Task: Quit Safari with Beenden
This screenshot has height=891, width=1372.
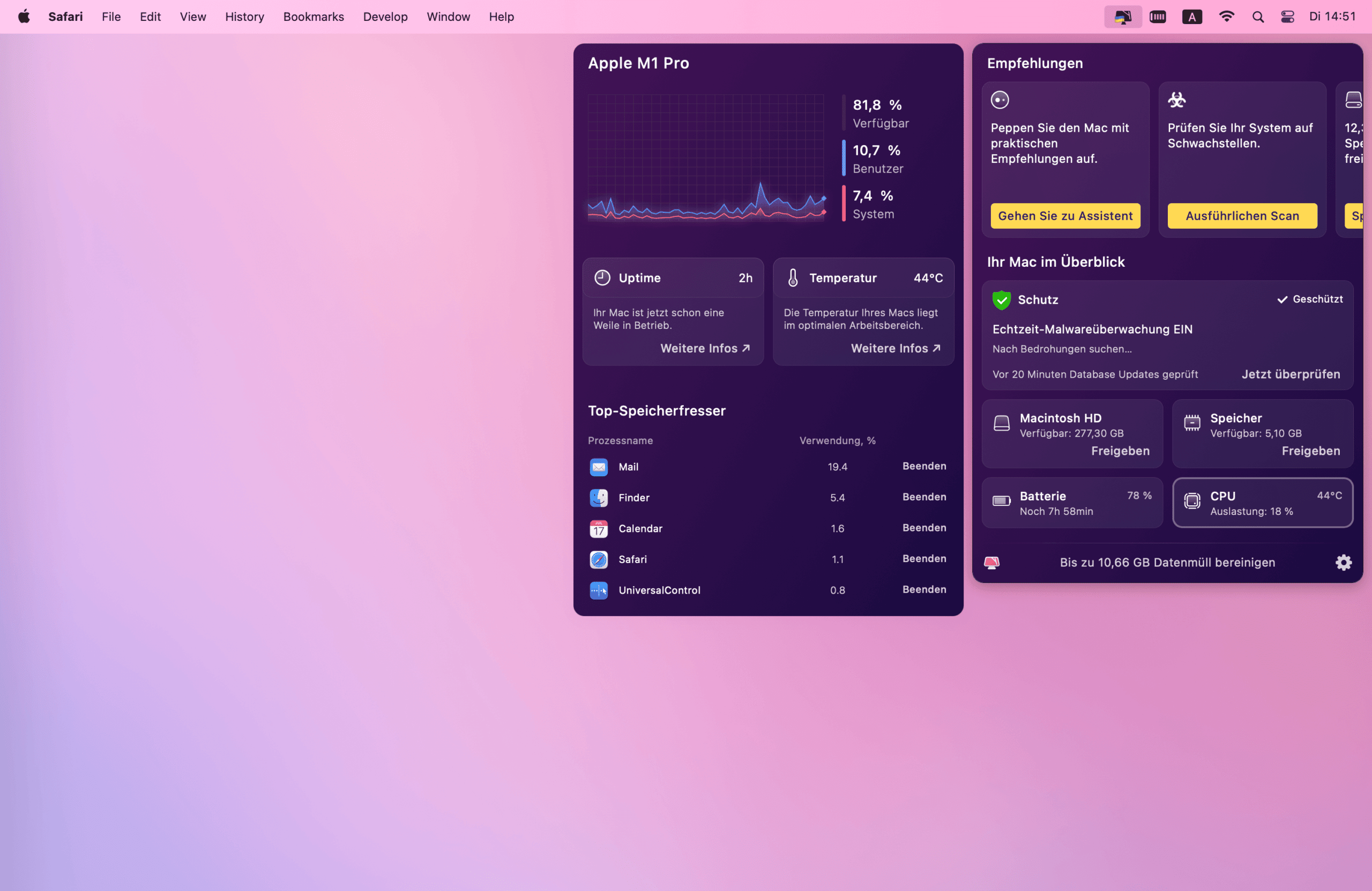Action: 924,558
